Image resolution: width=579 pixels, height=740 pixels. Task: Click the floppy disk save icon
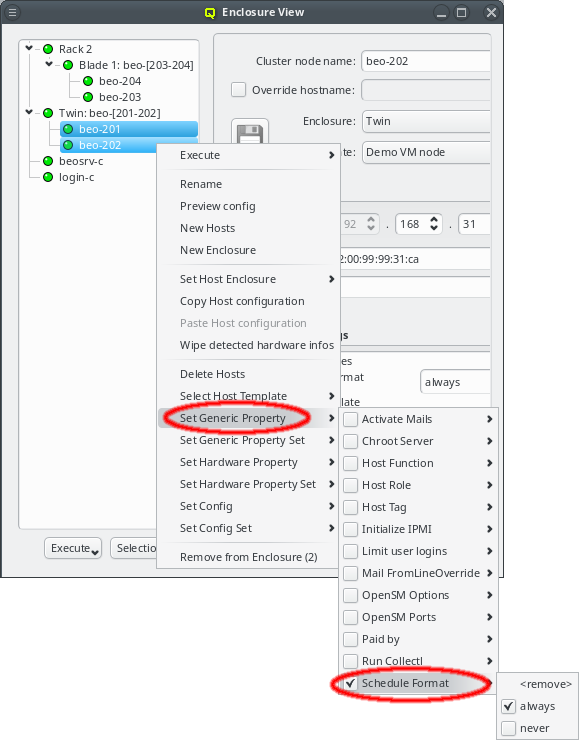(x=250, y=133)
